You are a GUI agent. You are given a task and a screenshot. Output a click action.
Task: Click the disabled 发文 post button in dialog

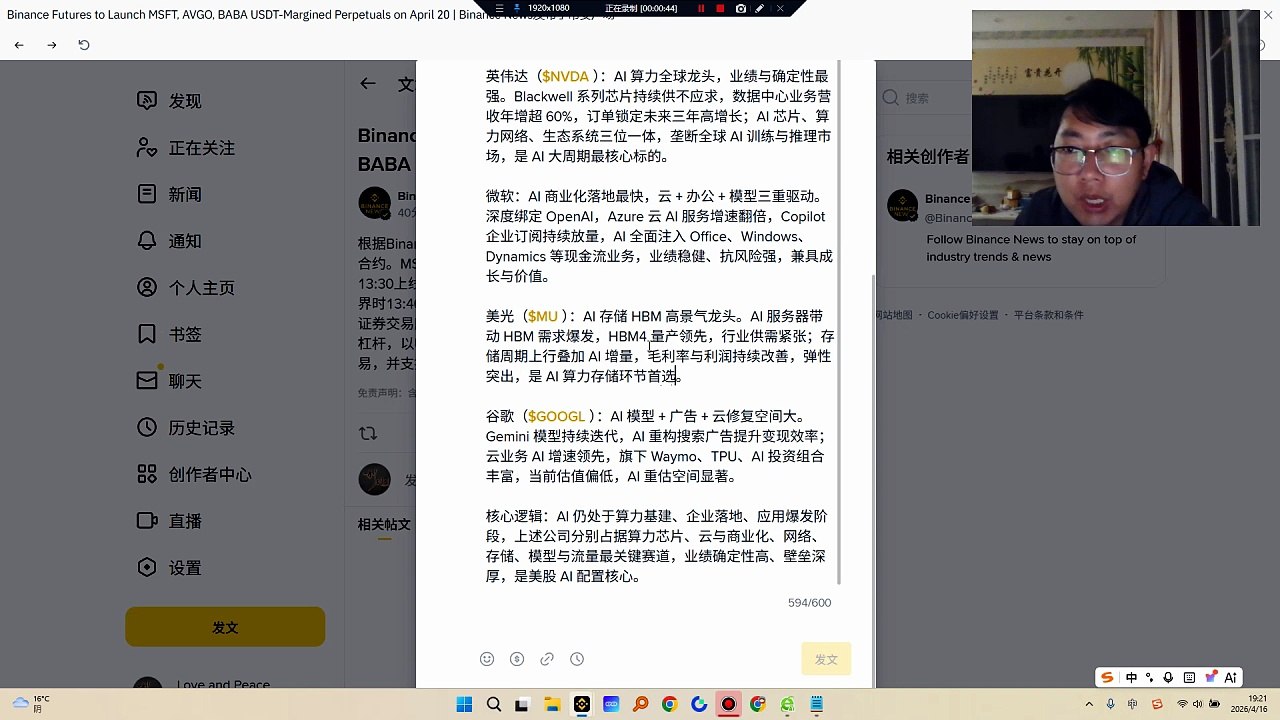826,659
